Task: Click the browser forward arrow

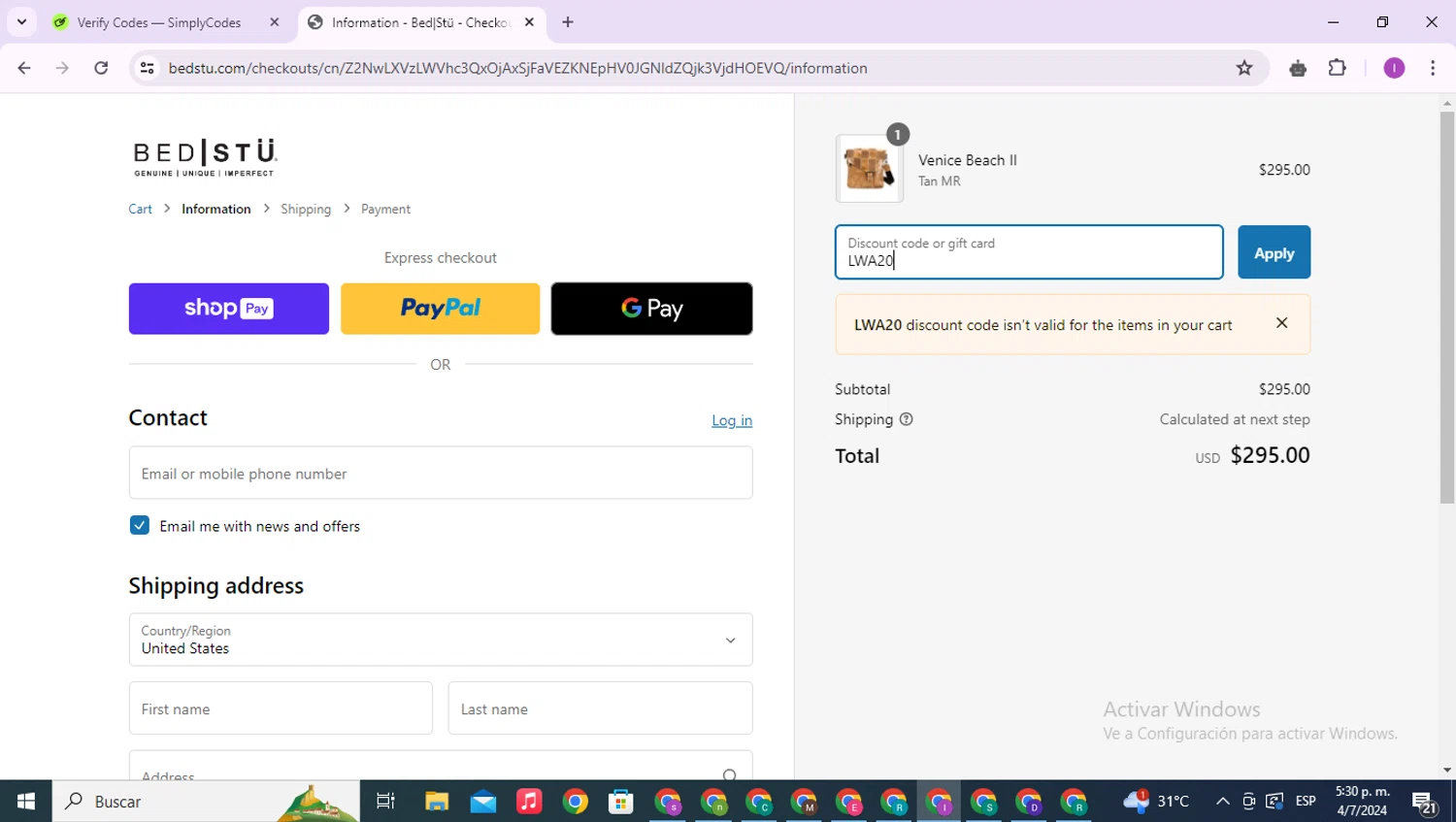Action: pos(62,68)
